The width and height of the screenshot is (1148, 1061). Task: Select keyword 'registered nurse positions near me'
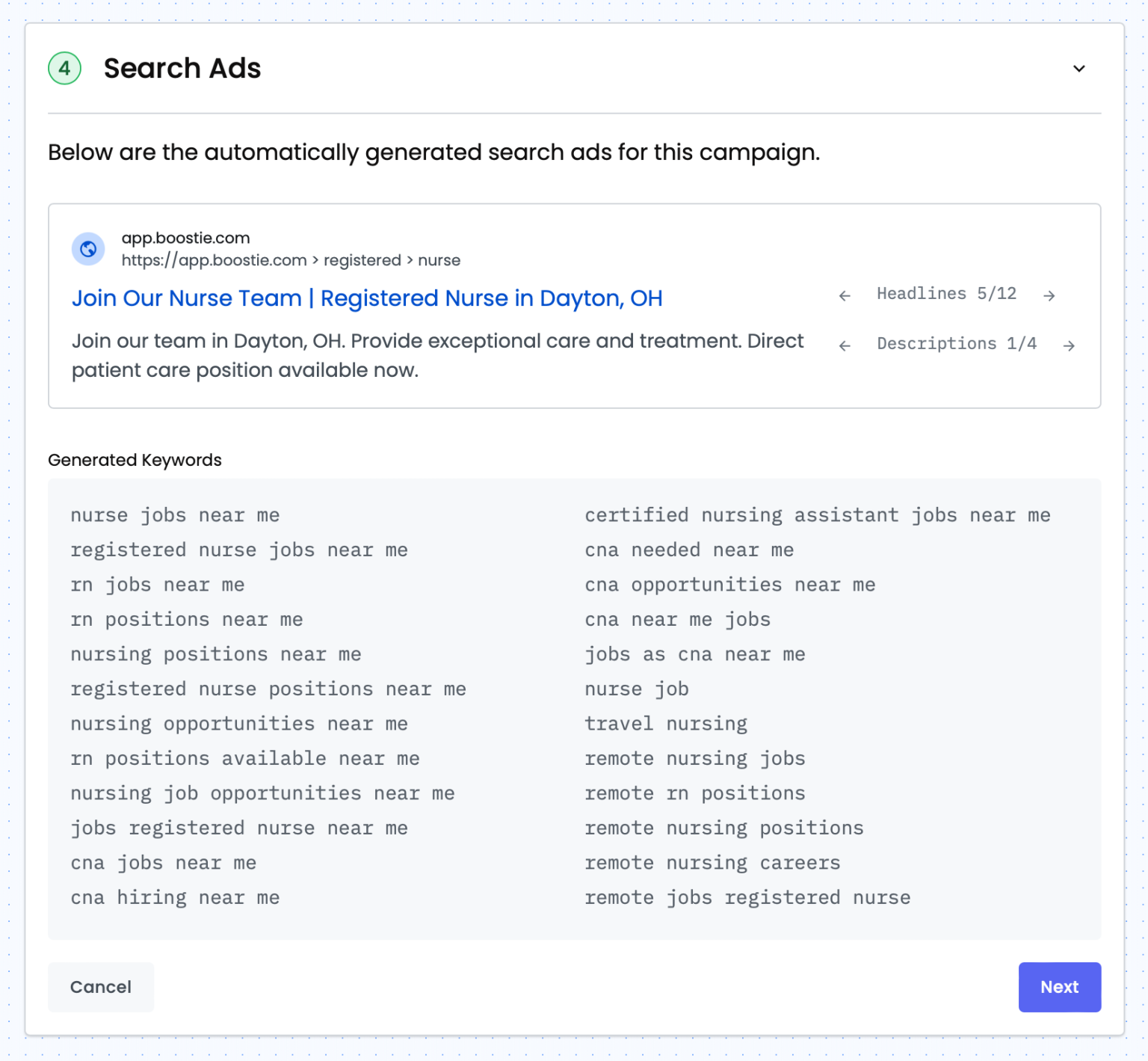[268, 689]
